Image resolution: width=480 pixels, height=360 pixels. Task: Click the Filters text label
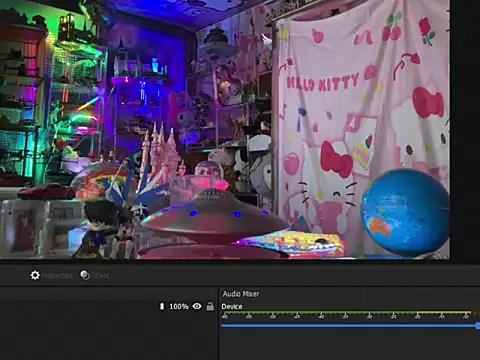(100, 276)
